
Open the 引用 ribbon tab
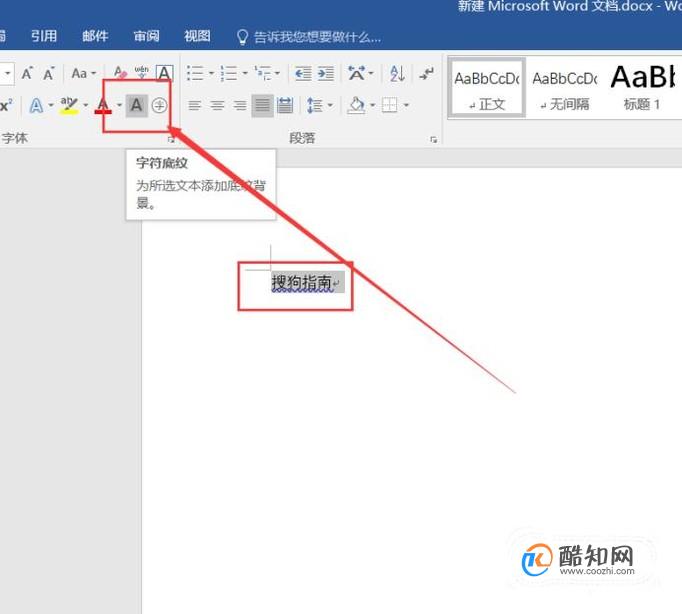(44, 36)
